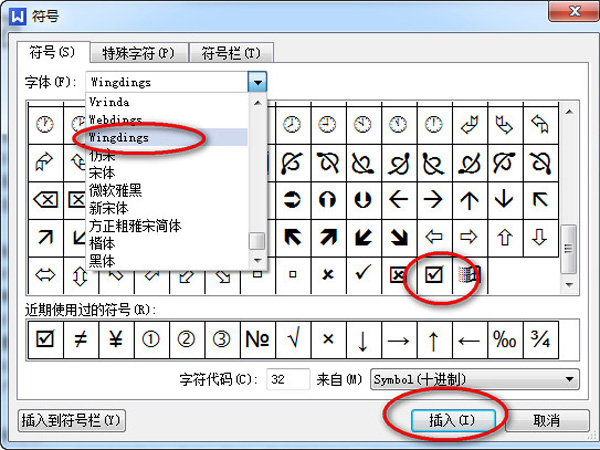Pick the recently used ‰ symbol
The image size is (600, 450).
(x=504, y=339)
